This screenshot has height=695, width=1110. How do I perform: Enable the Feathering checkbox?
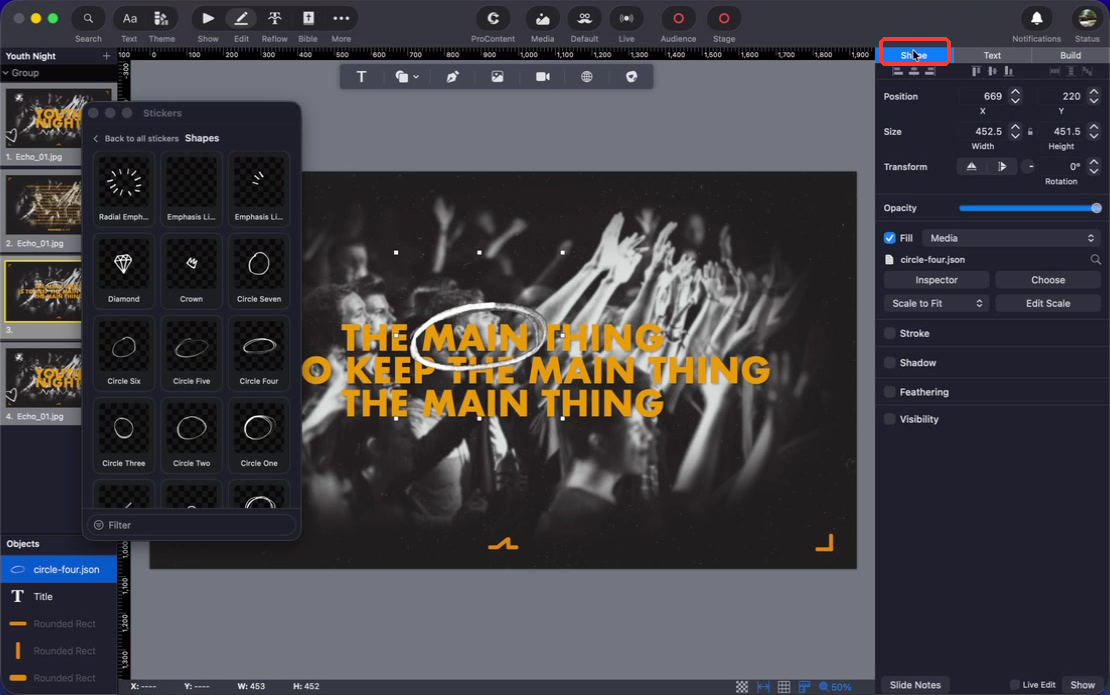(890, 391)
